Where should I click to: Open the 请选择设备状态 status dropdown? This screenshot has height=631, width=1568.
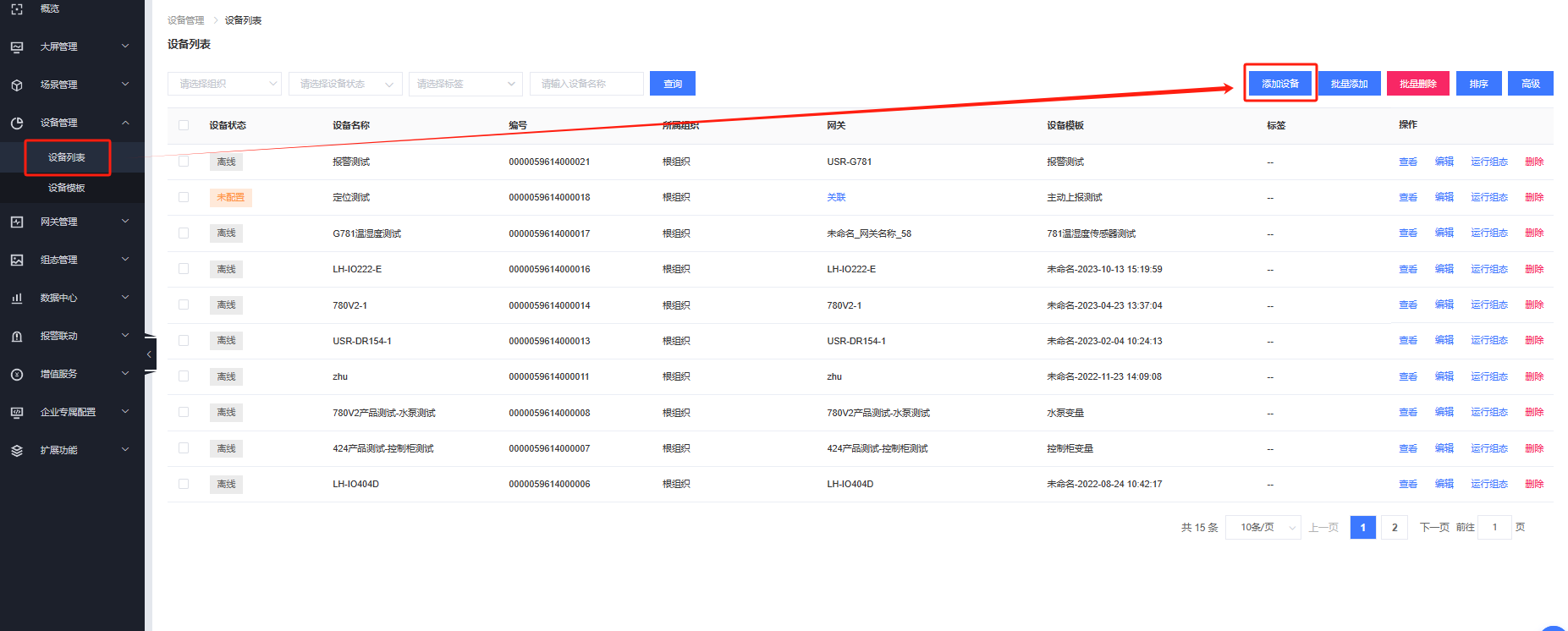pos(345,84)
